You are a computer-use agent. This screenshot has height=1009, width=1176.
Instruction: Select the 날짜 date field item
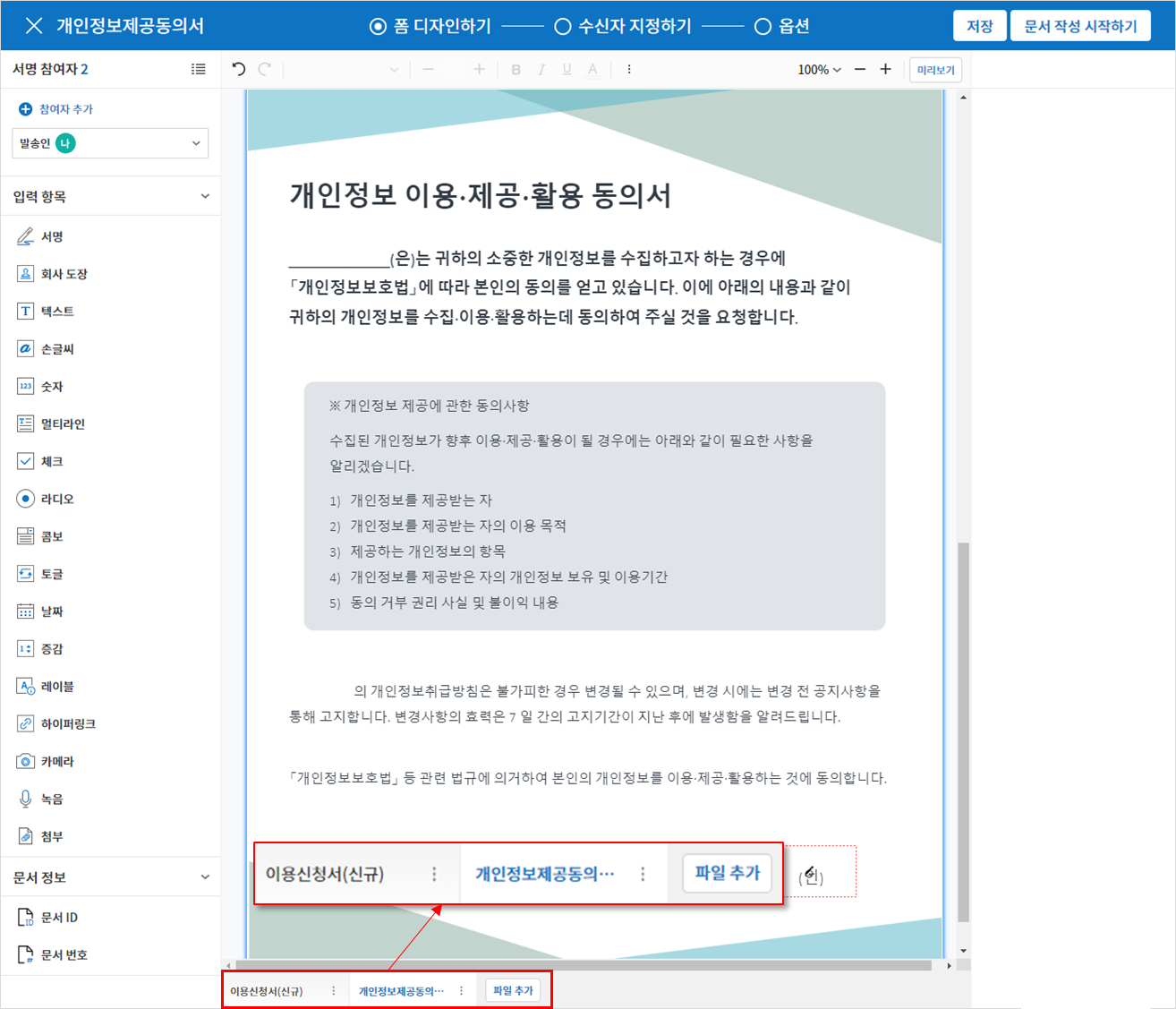click(x=40, y=611)
